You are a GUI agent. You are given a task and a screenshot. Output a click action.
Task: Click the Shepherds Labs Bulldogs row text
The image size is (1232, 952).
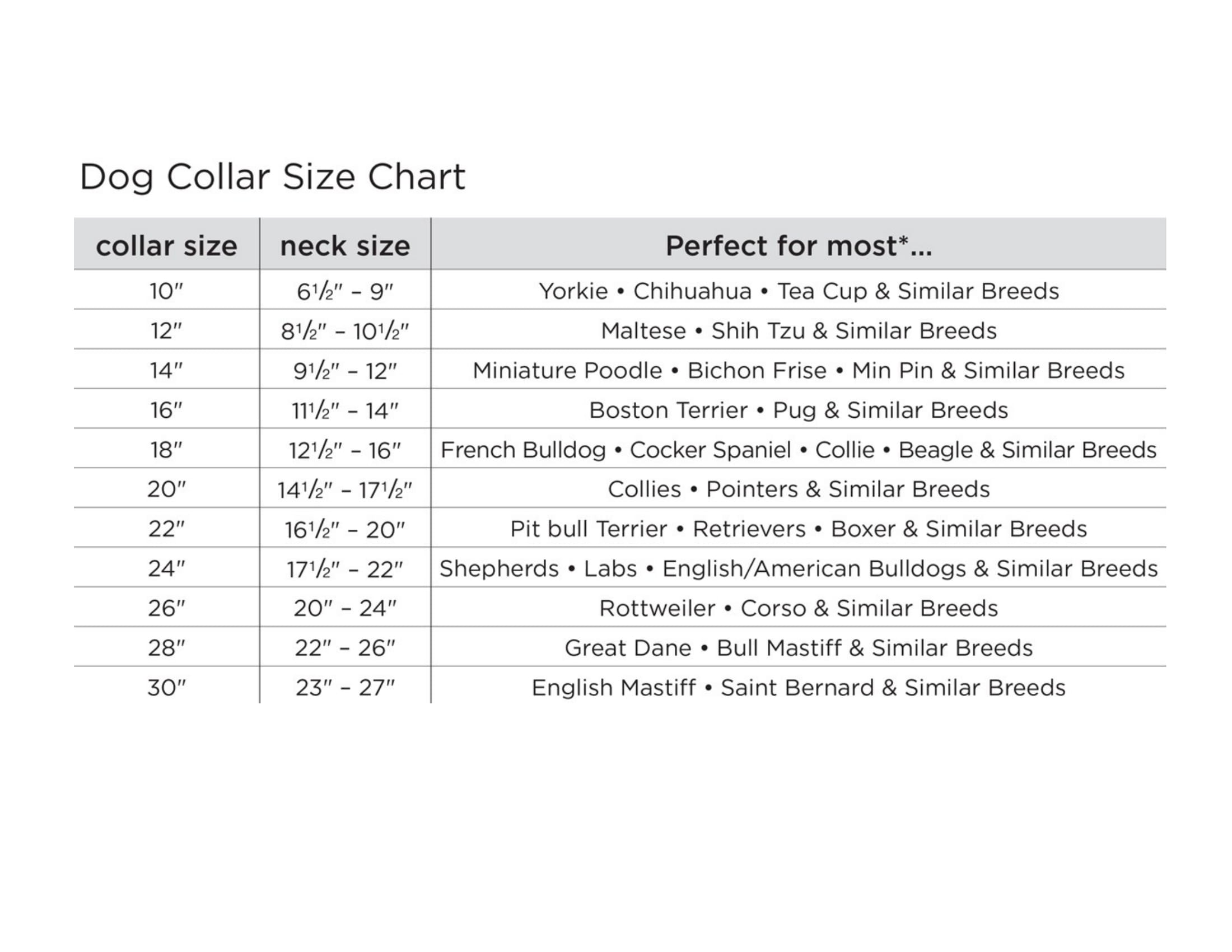point(799,569)
